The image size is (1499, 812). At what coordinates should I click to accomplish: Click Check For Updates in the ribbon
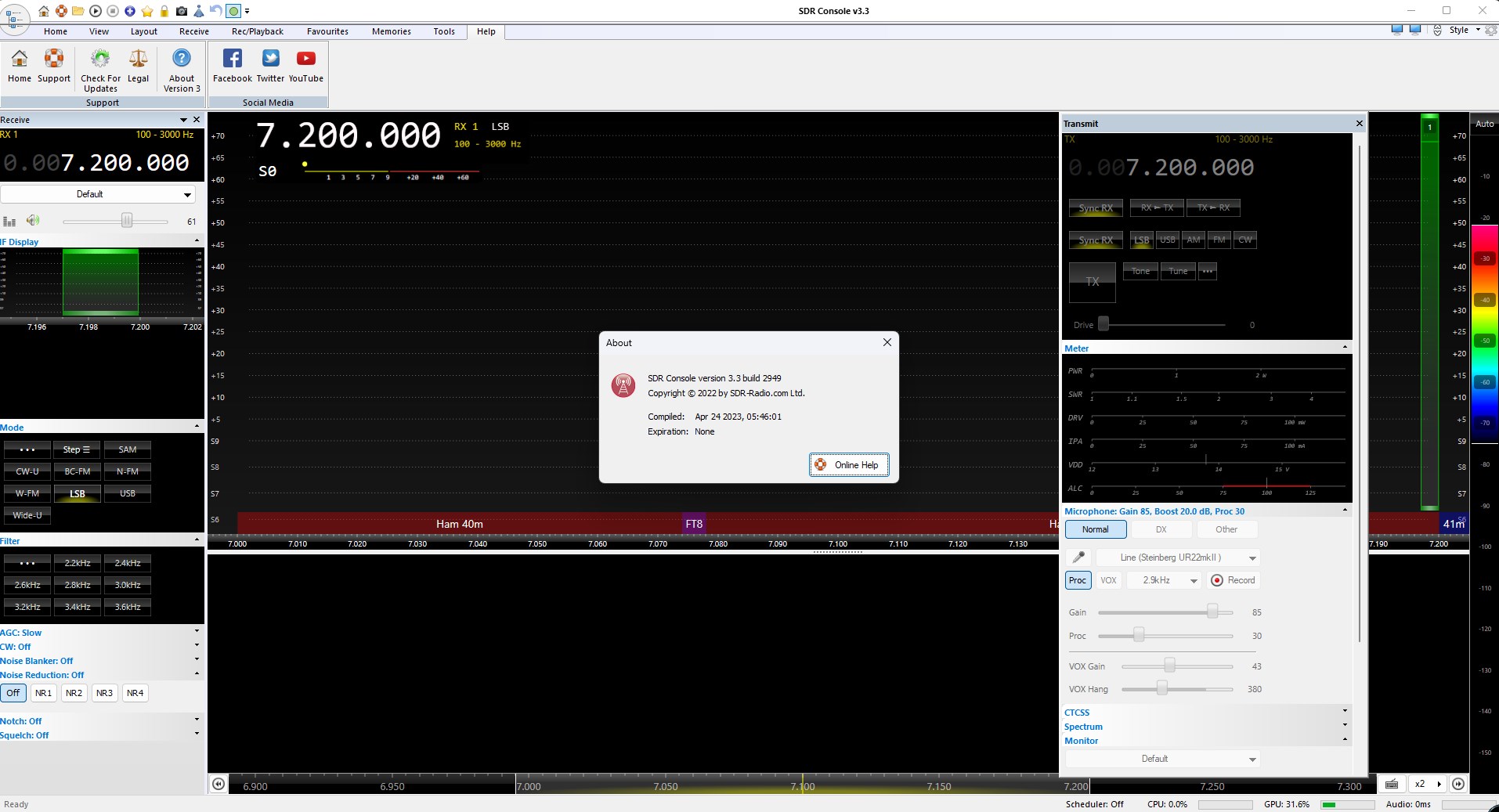tap(100, 70)
